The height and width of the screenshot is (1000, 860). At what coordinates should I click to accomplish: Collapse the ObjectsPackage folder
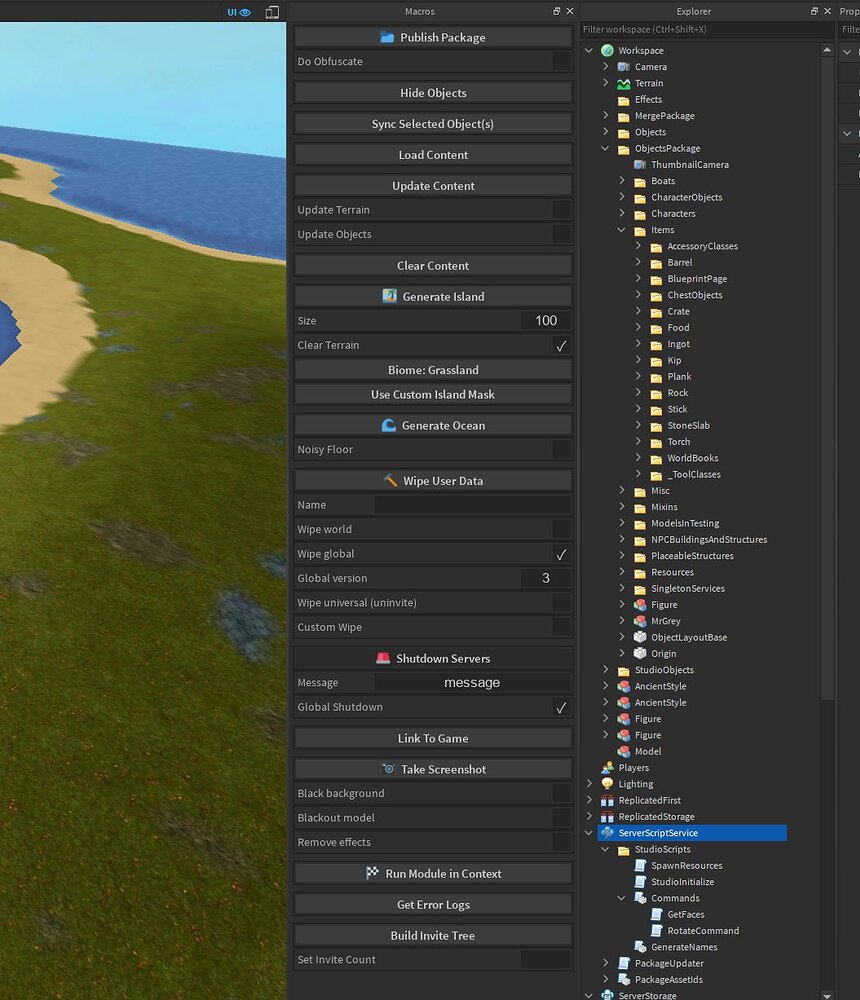(x=605, y=148)
